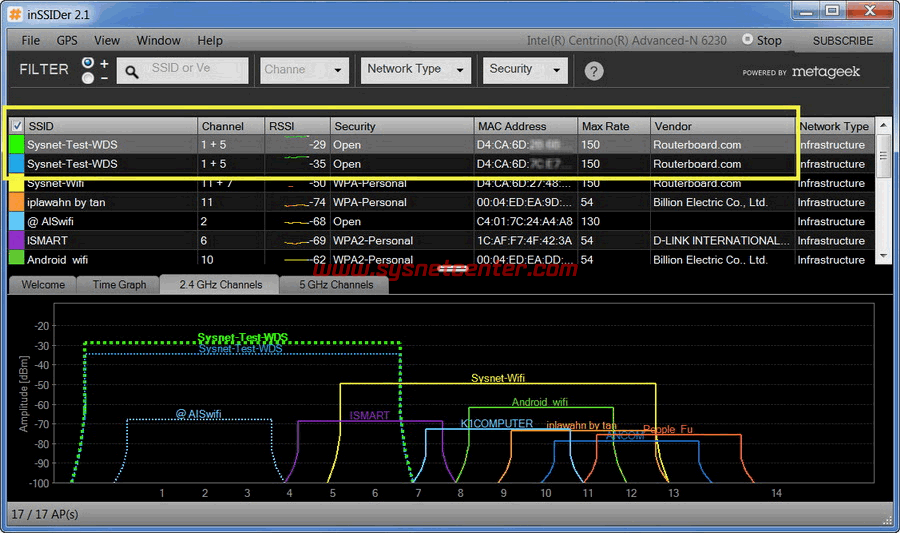Click the search magnifier icon in filter
The height and width of the screenshot is (533, 900).
pyautogui.click(x=132, y=71)
